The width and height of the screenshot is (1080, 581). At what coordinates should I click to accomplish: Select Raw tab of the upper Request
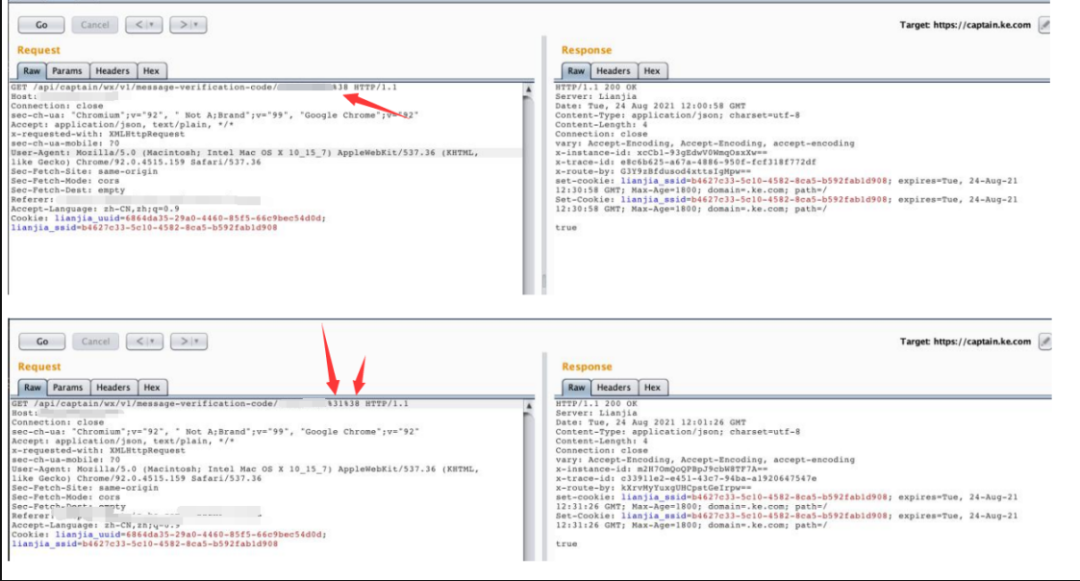click(32, 71)
